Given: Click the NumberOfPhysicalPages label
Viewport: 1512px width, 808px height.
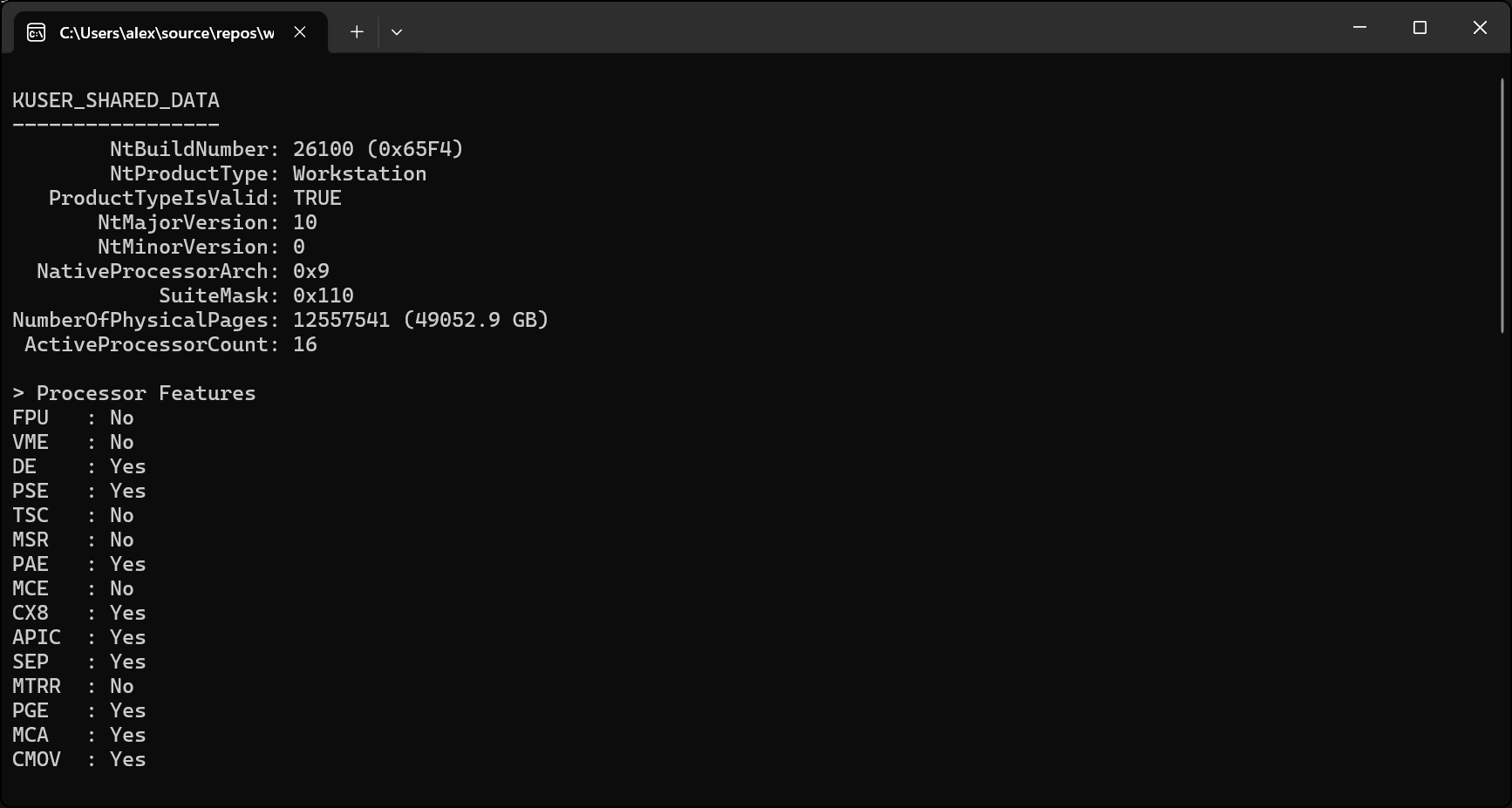Looking at the screenshot, I should click(x=146, y=320).
